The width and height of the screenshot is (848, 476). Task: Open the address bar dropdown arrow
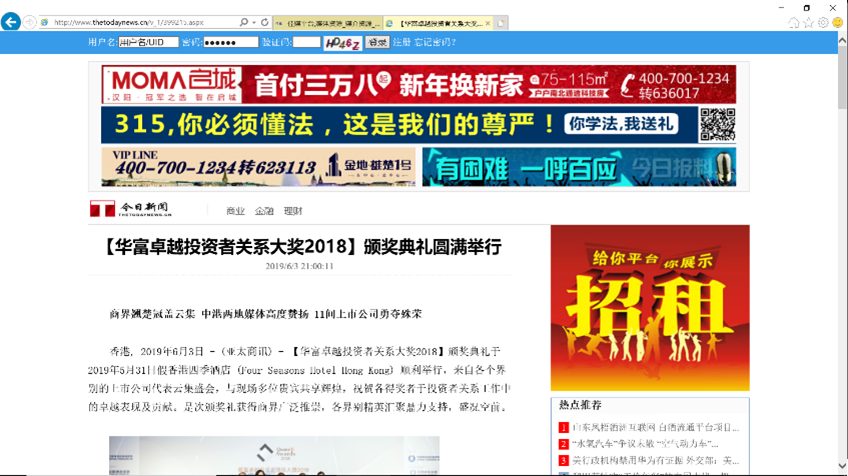254,22
